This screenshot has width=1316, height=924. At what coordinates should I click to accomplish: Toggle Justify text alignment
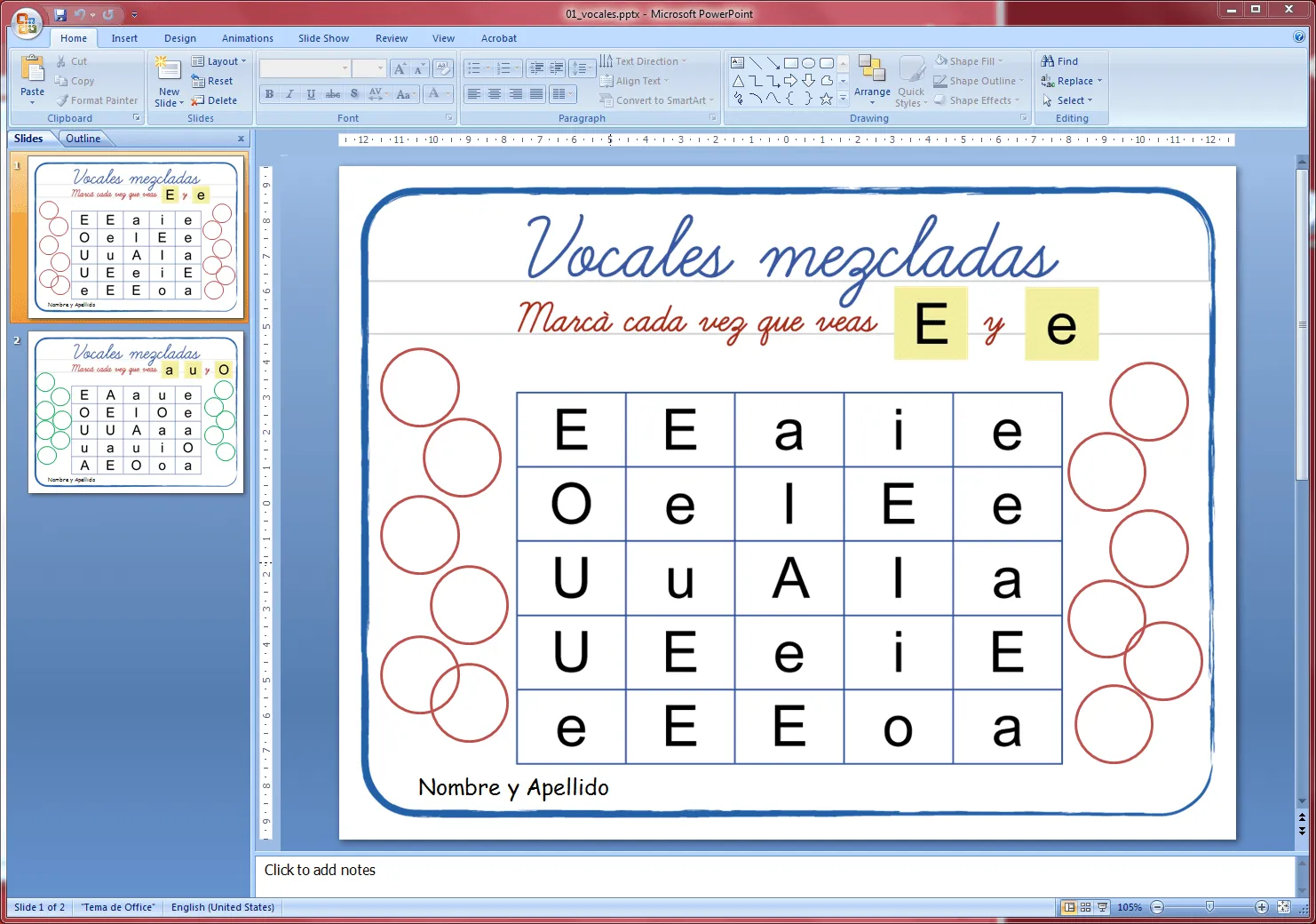pos(536,93)
